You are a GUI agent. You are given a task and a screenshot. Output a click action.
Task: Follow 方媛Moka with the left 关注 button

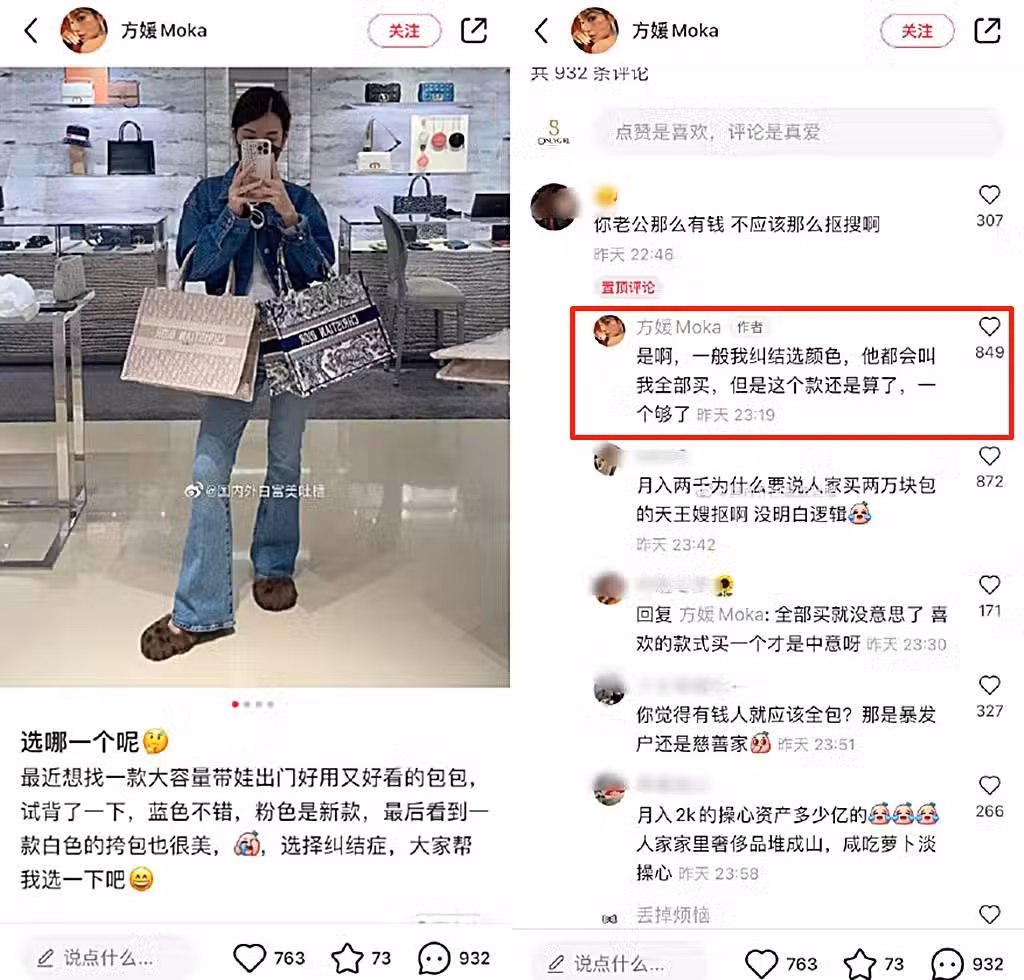tap(404, 31)
